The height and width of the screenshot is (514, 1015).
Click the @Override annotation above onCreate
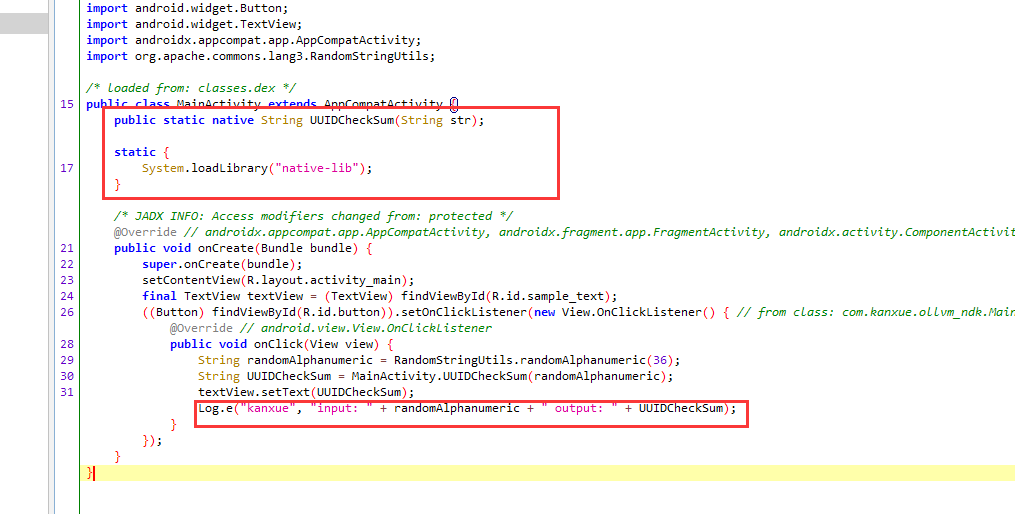tap(145, 232)
